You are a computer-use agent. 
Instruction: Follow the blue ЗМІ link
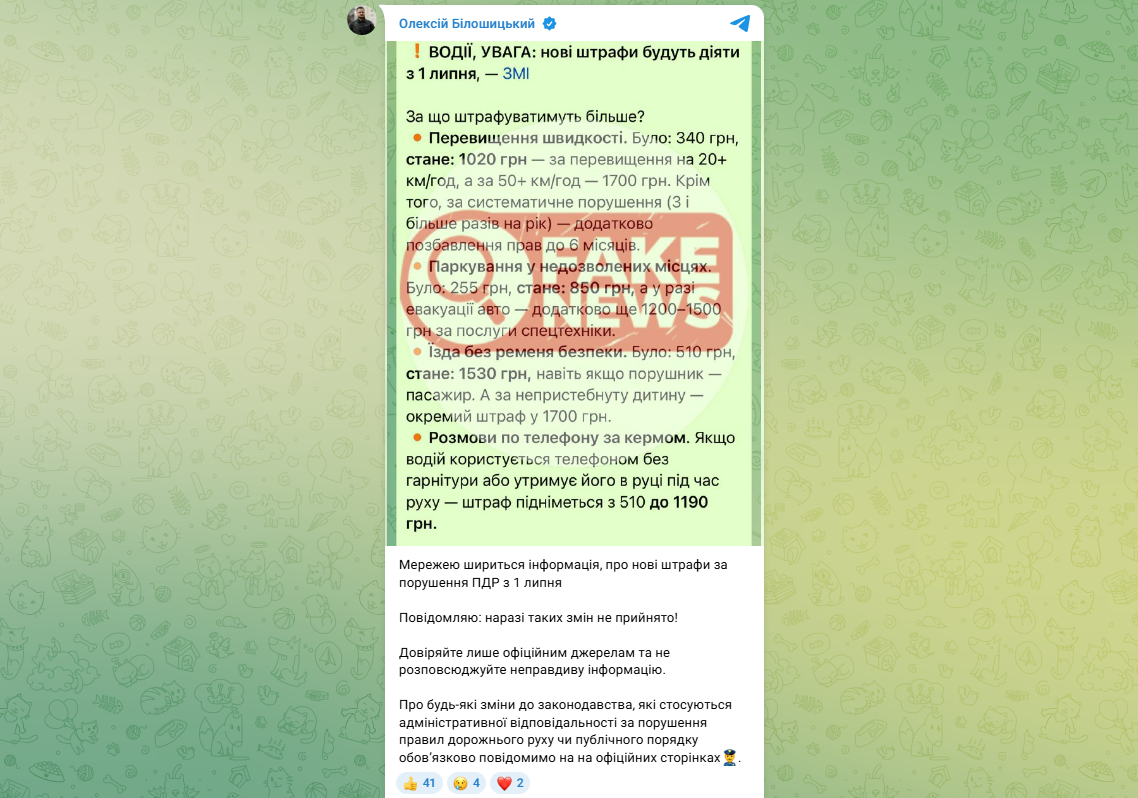click(515, 73)
